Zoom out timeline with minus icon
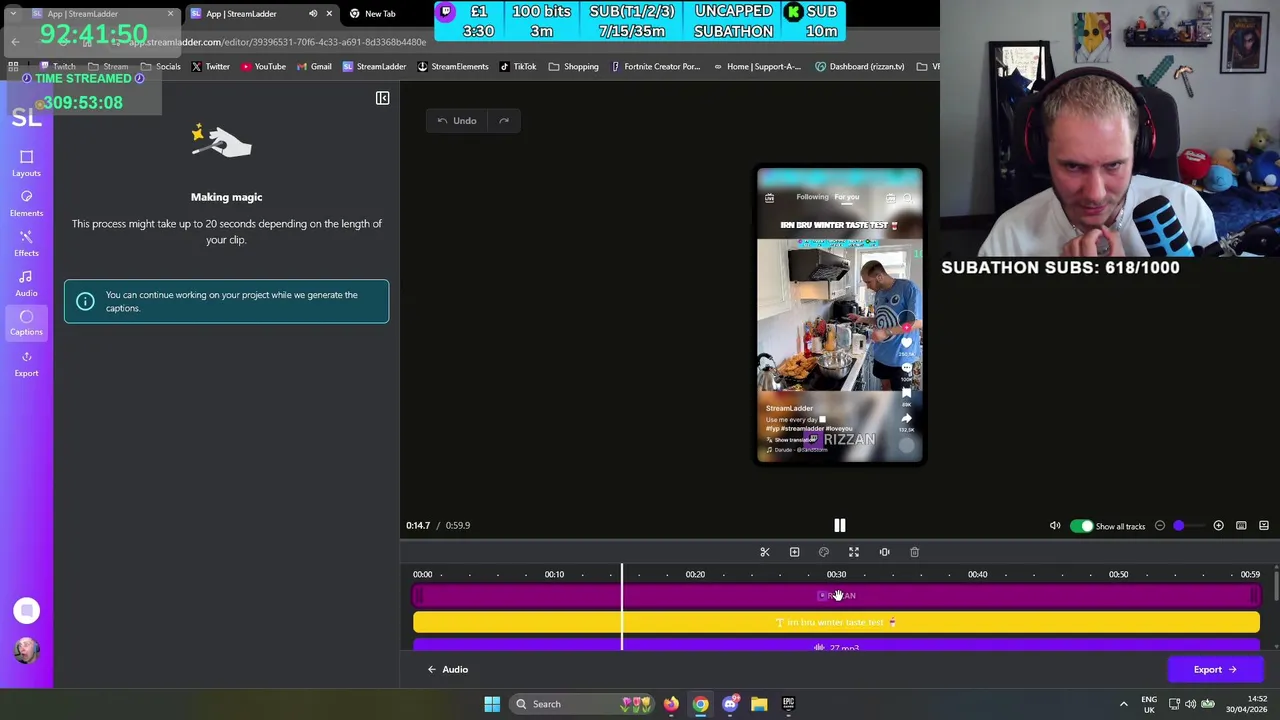 (x=1160, y=526)
